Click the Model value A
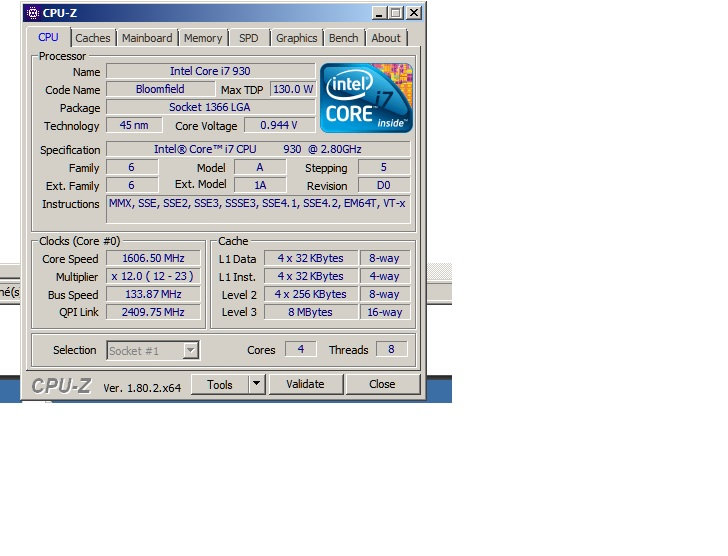The height and width of the screenshot is (556, 728). pos(260,167)
